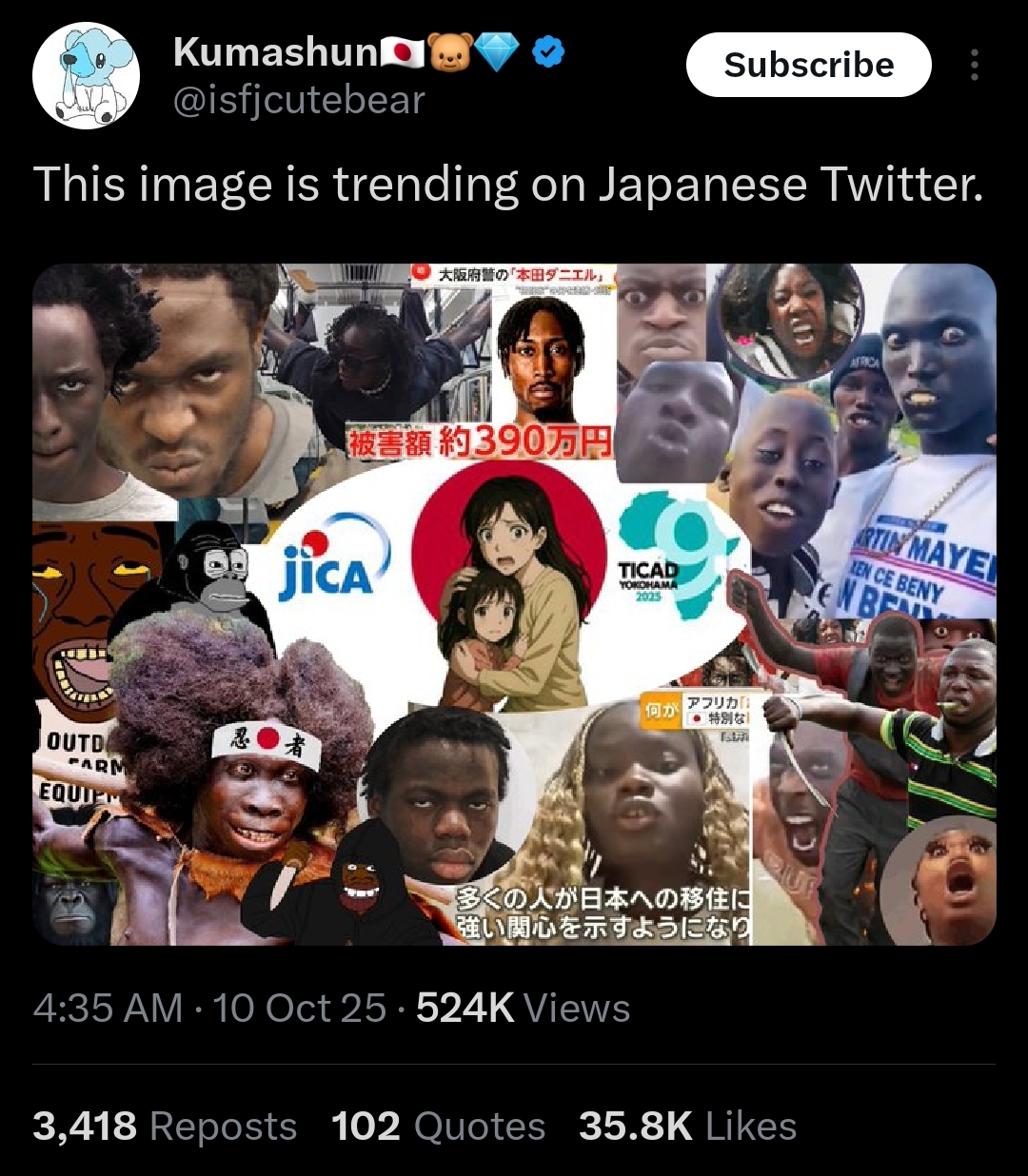The height and width of the screenshot is (1176, 1028).
Task: Show the 102 Quotes list
Action: pyautogui.click(x=438, y=1127)
